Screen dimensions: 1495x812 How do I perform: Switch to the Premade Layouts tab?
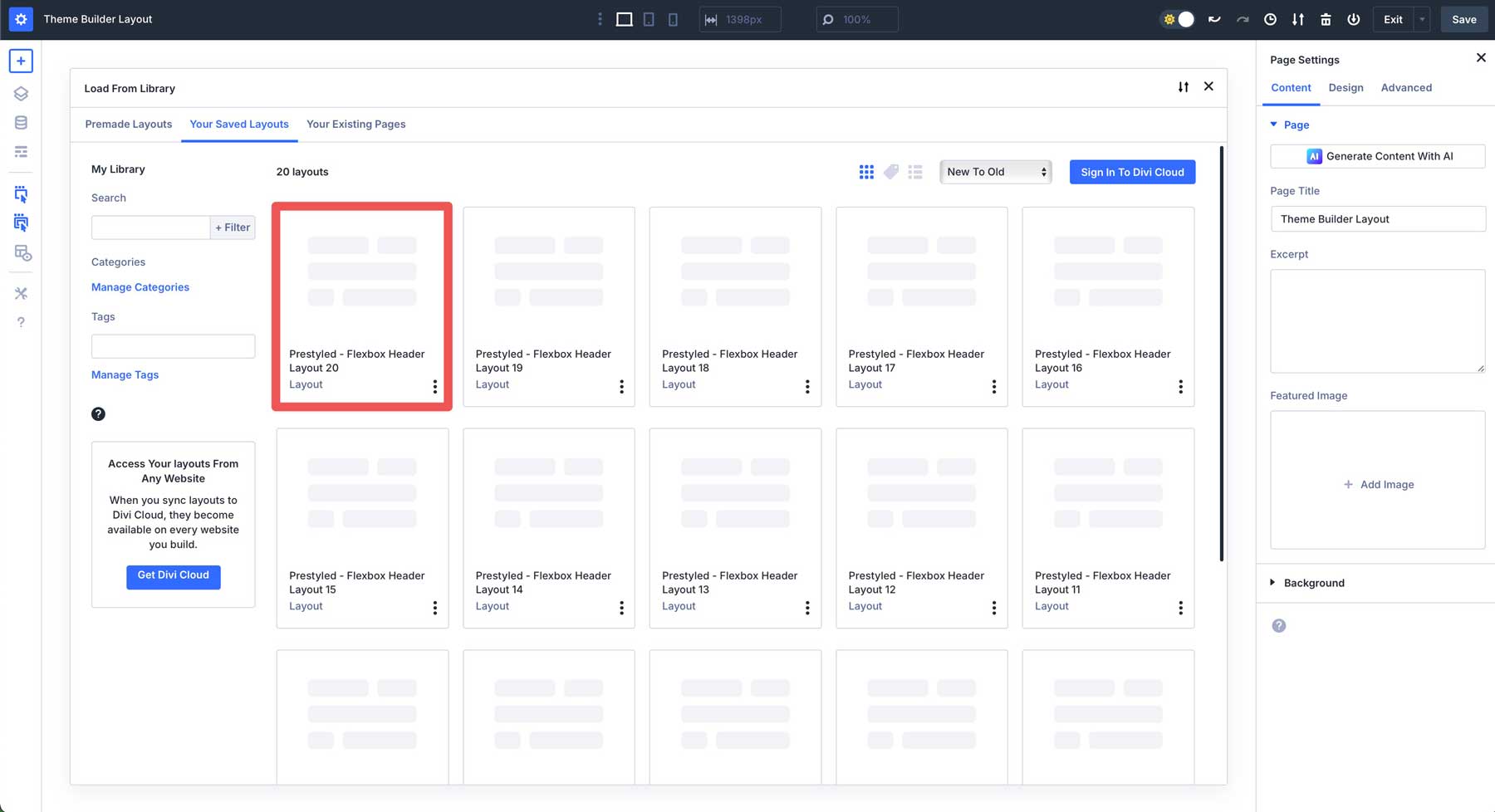[x=129, y=124]
